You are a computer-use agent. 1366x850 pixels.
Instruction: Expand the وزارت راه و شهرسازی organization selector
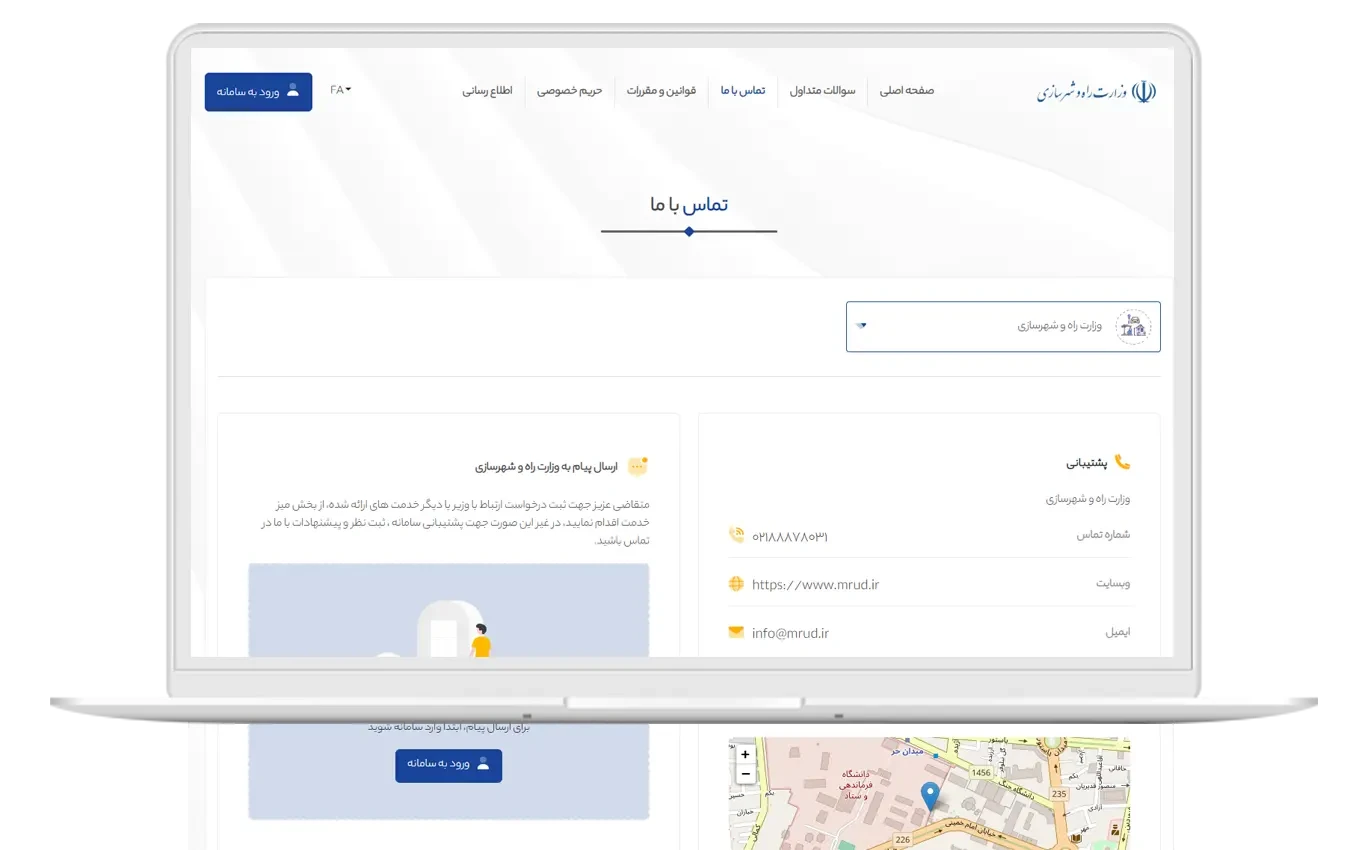tap(1002, 327)
